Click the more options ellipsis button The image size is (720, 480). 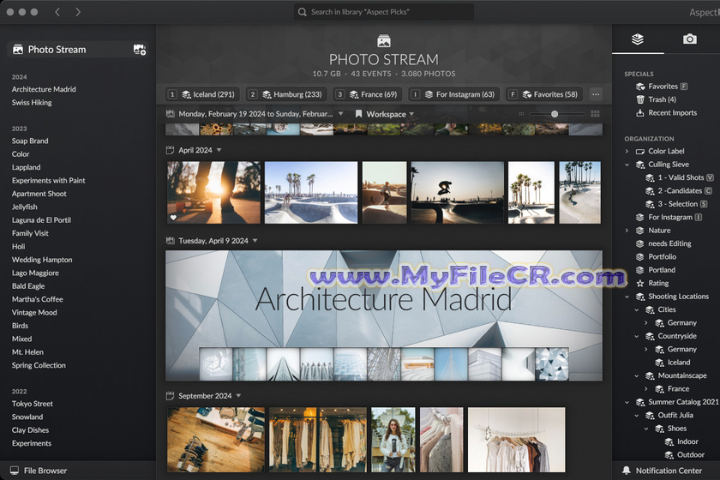[596, 94]
